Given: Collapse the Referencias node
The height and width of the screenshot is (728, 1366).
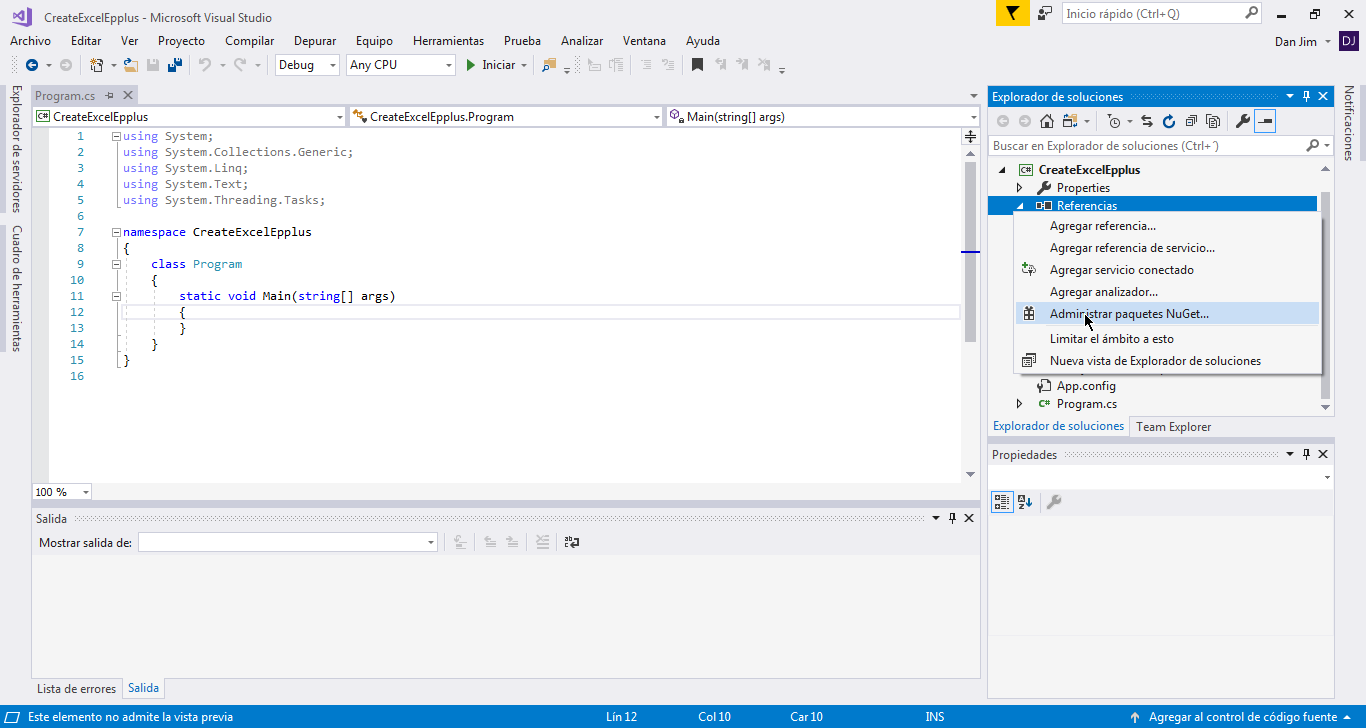Looking at the screenshot, I should point(1020,206).
